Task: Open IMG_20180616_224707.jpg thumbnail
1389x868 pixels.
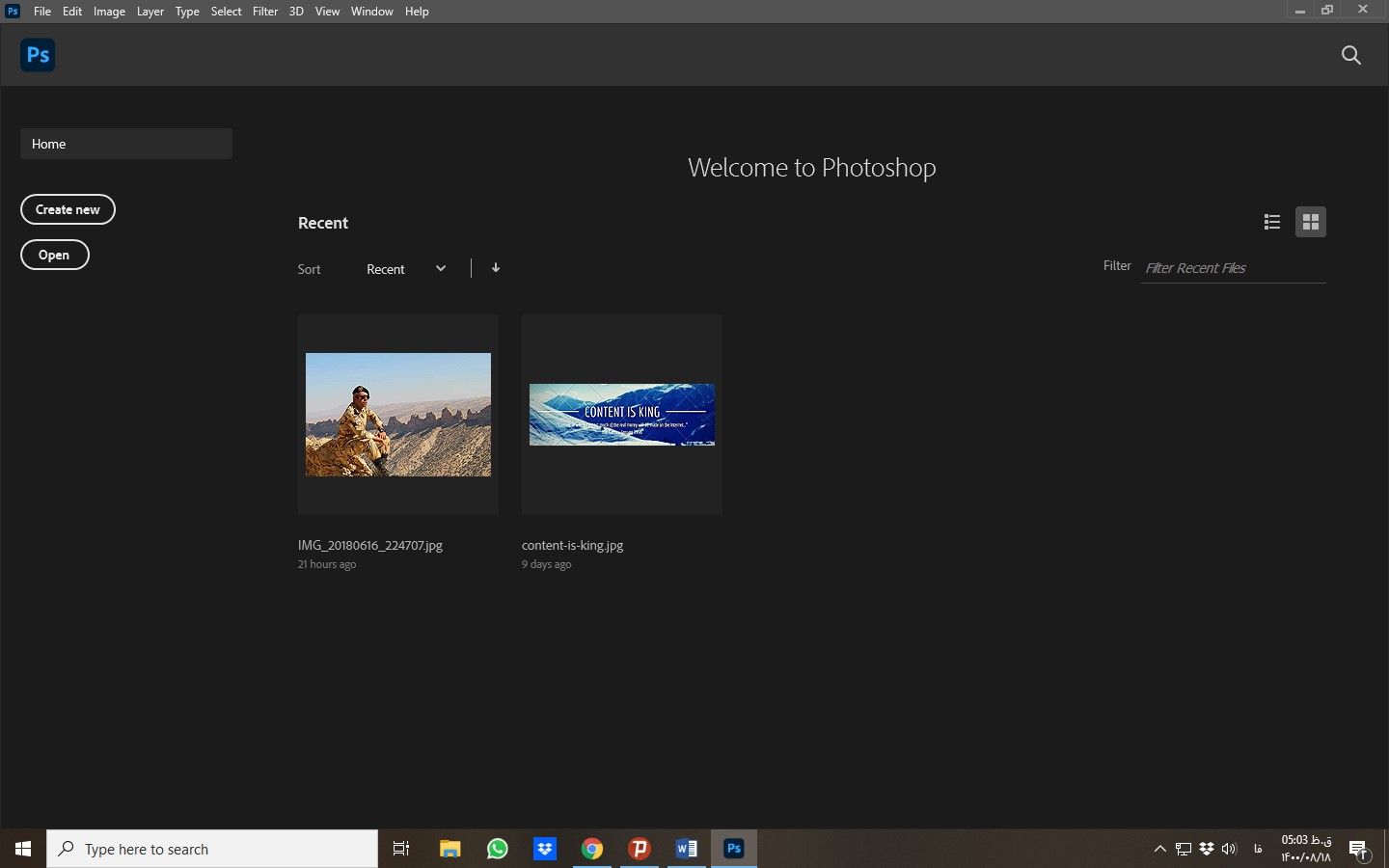Action: pyautogui.click(x=398, y=415)
